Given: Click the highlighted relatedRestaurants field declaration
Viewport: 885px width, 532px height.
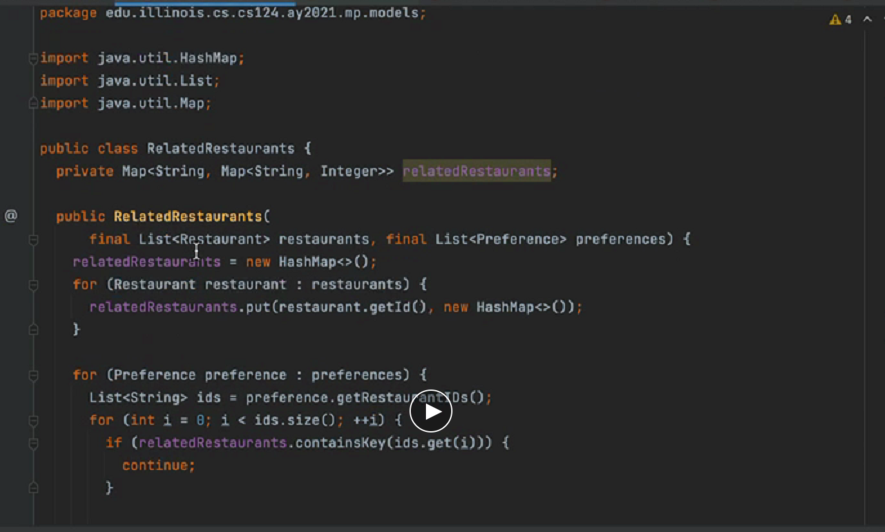Looking at the screenshot, I should coord(476,171).
